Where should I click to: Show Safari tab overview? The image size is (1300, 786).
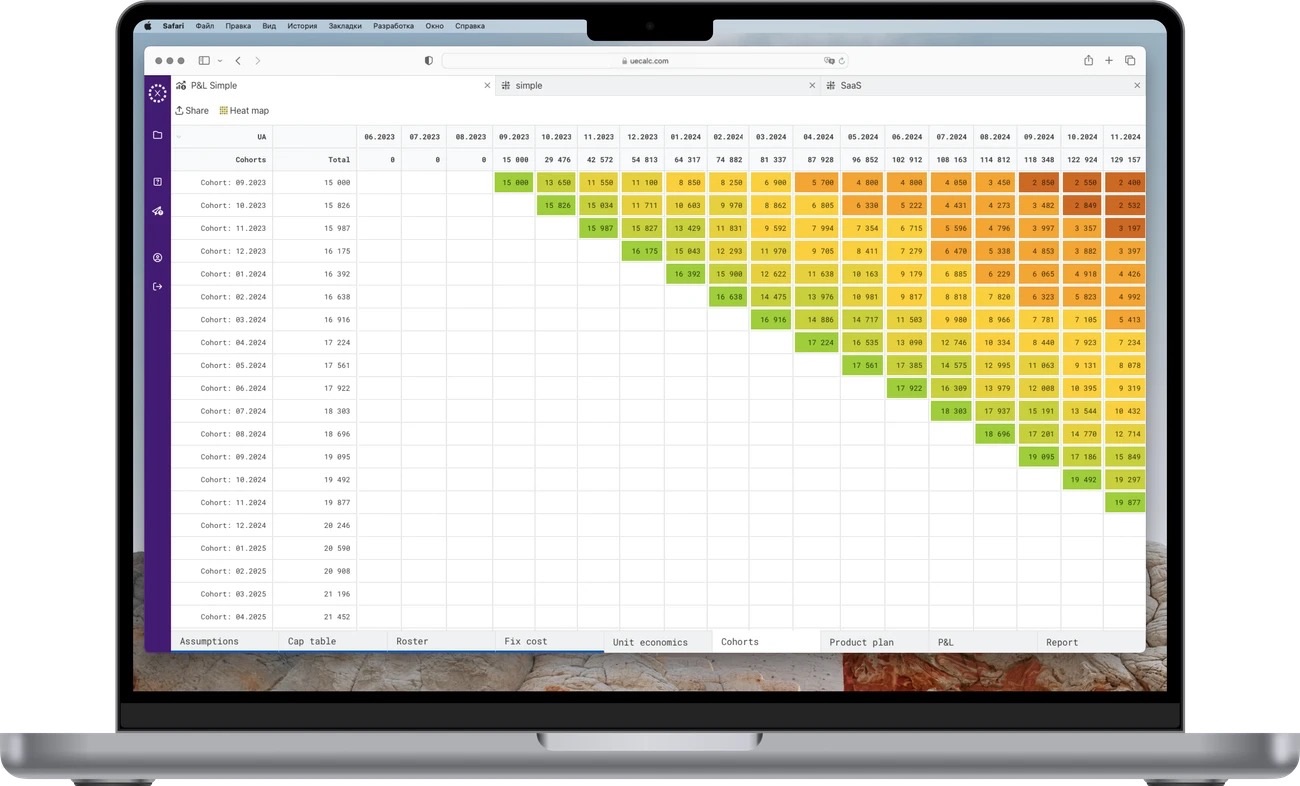coord(1130,61)
